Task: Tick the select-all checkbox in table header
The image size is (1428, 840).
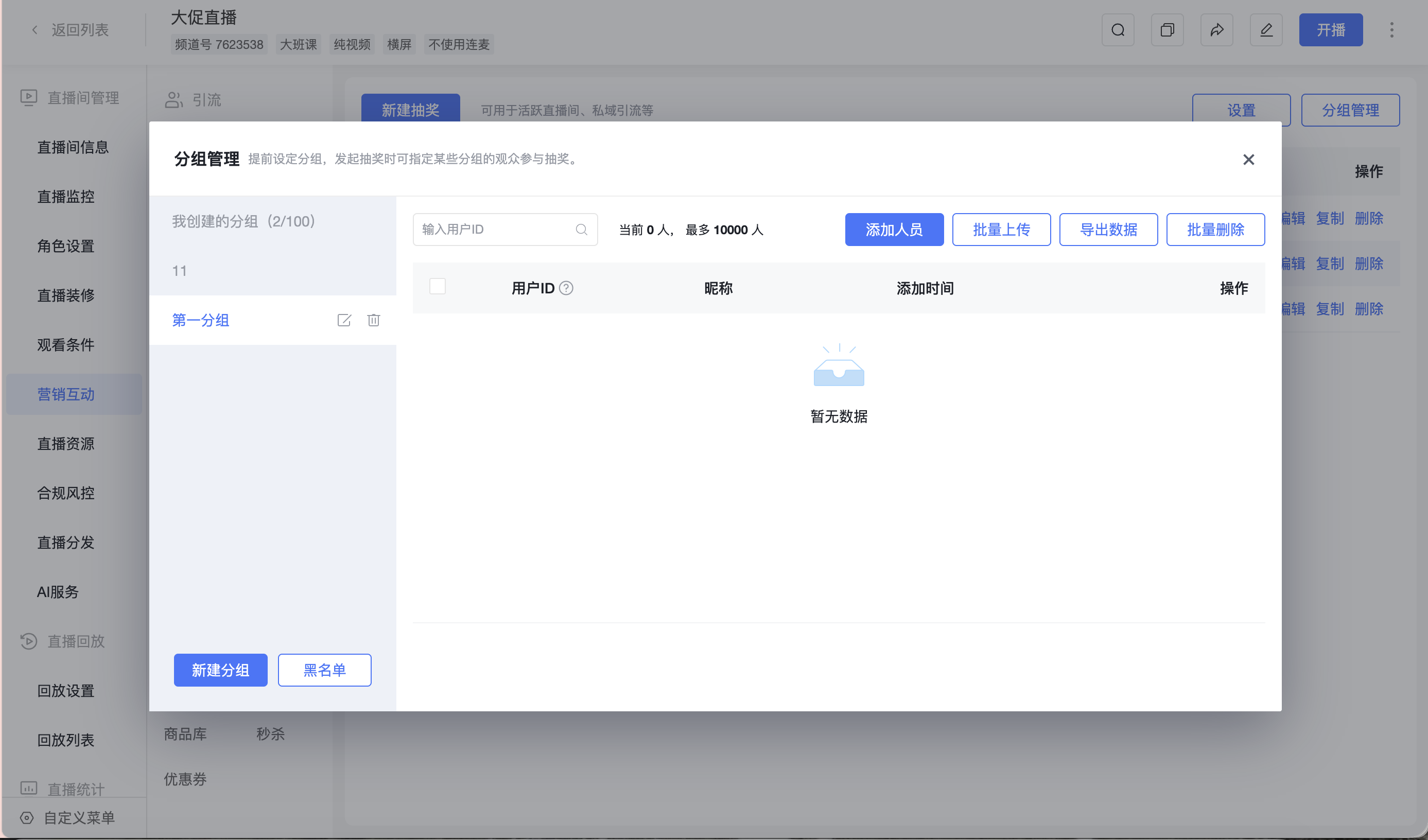Action: (x=438, y=286)
